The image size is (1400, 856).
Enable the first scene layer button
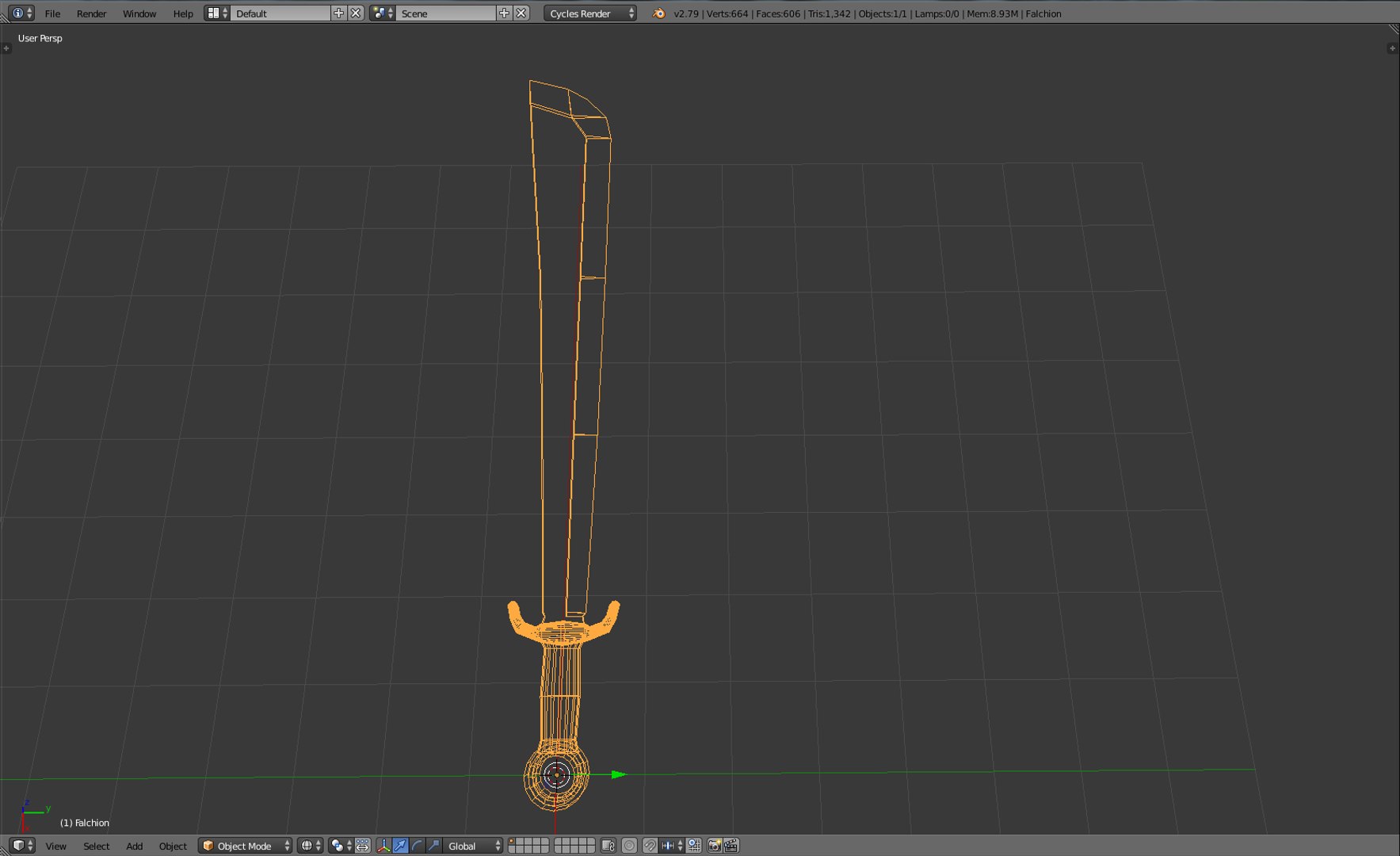pos(512,842)
